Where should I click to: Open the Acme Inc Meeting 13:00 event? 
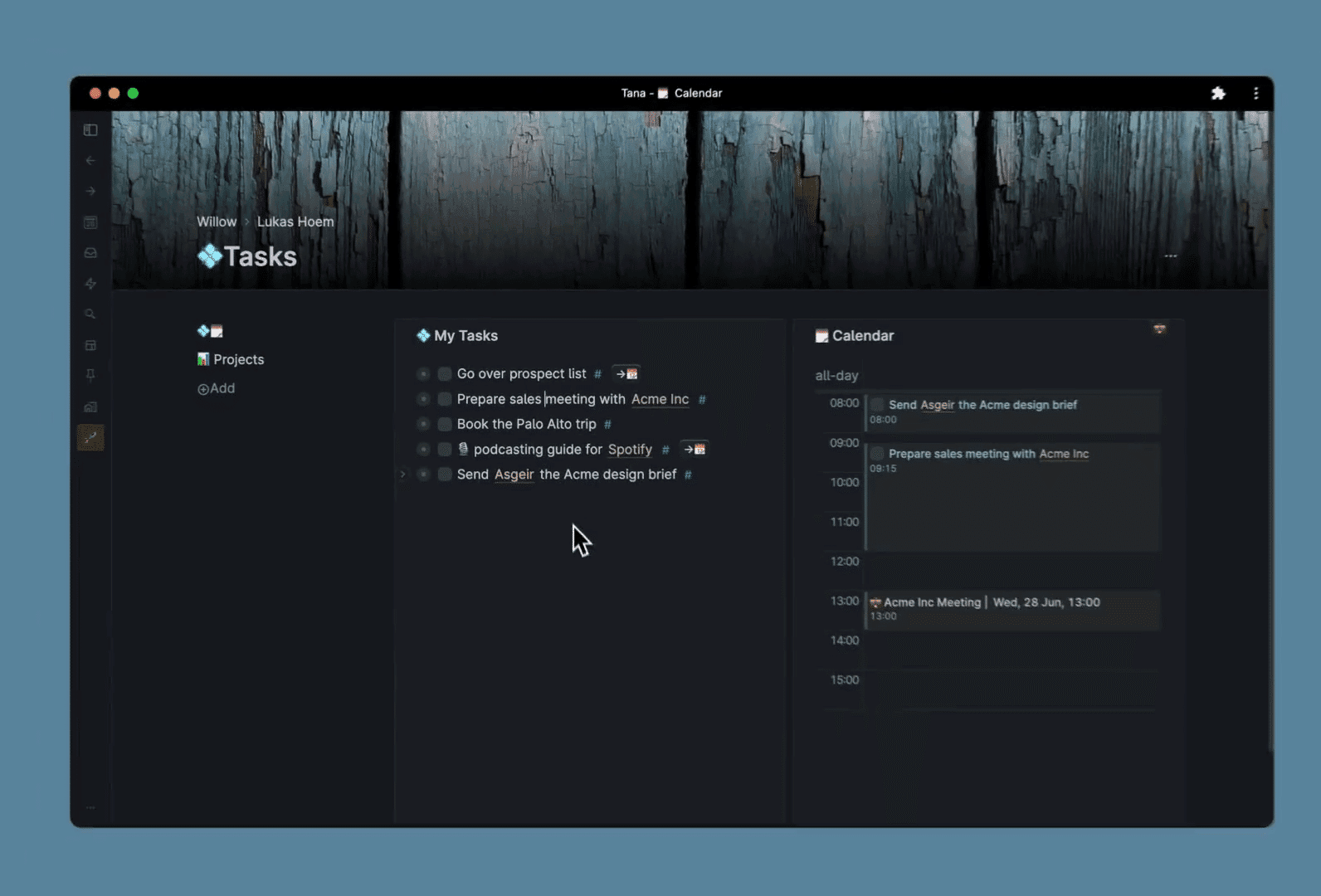1013,609
